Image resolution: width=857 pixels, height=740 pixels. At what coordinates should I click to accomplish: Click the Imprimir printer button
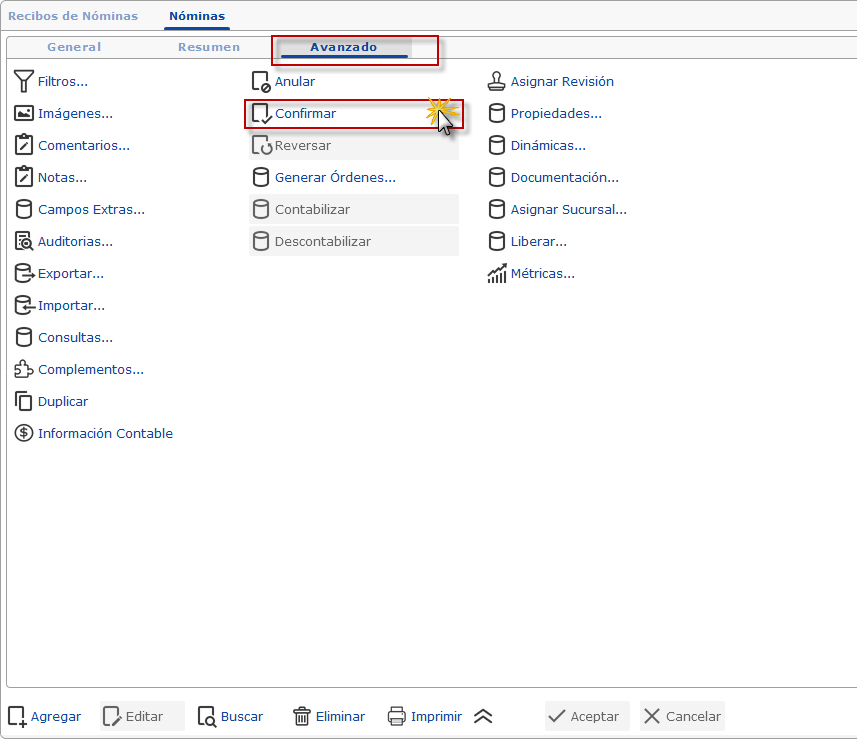tap(425, 716)
